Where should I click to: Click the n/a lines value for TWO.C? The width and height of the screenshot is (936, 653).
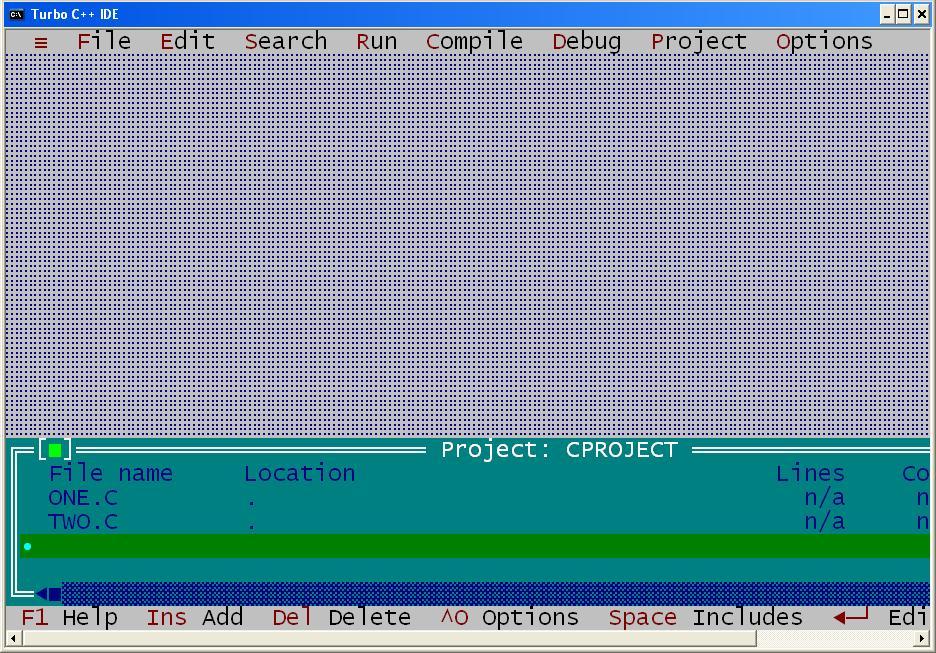click(824, 522)
